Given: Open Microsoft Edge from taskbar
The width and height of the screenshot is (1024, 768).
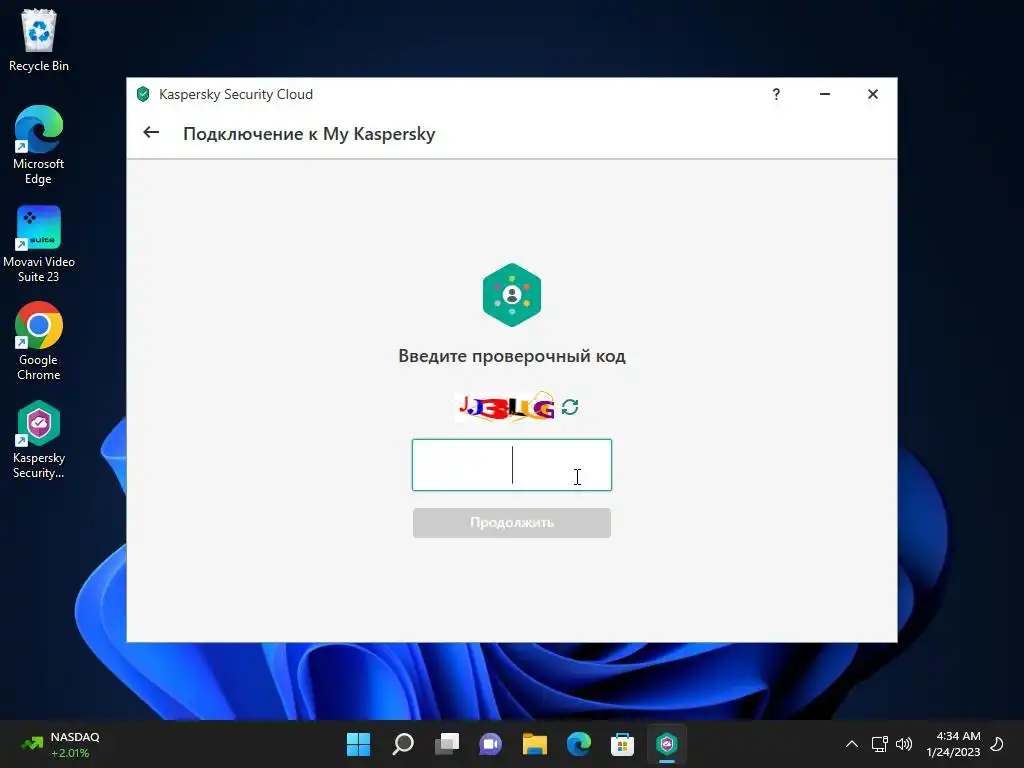Looking at the screenshot, I should click(x=579, y=744).
